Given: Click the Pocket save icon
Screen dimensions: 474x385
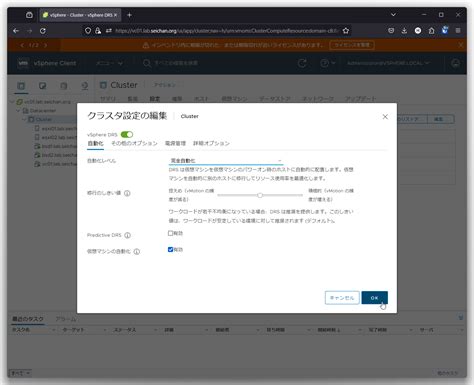Looking at the screenshot, I should click(391, 31).
